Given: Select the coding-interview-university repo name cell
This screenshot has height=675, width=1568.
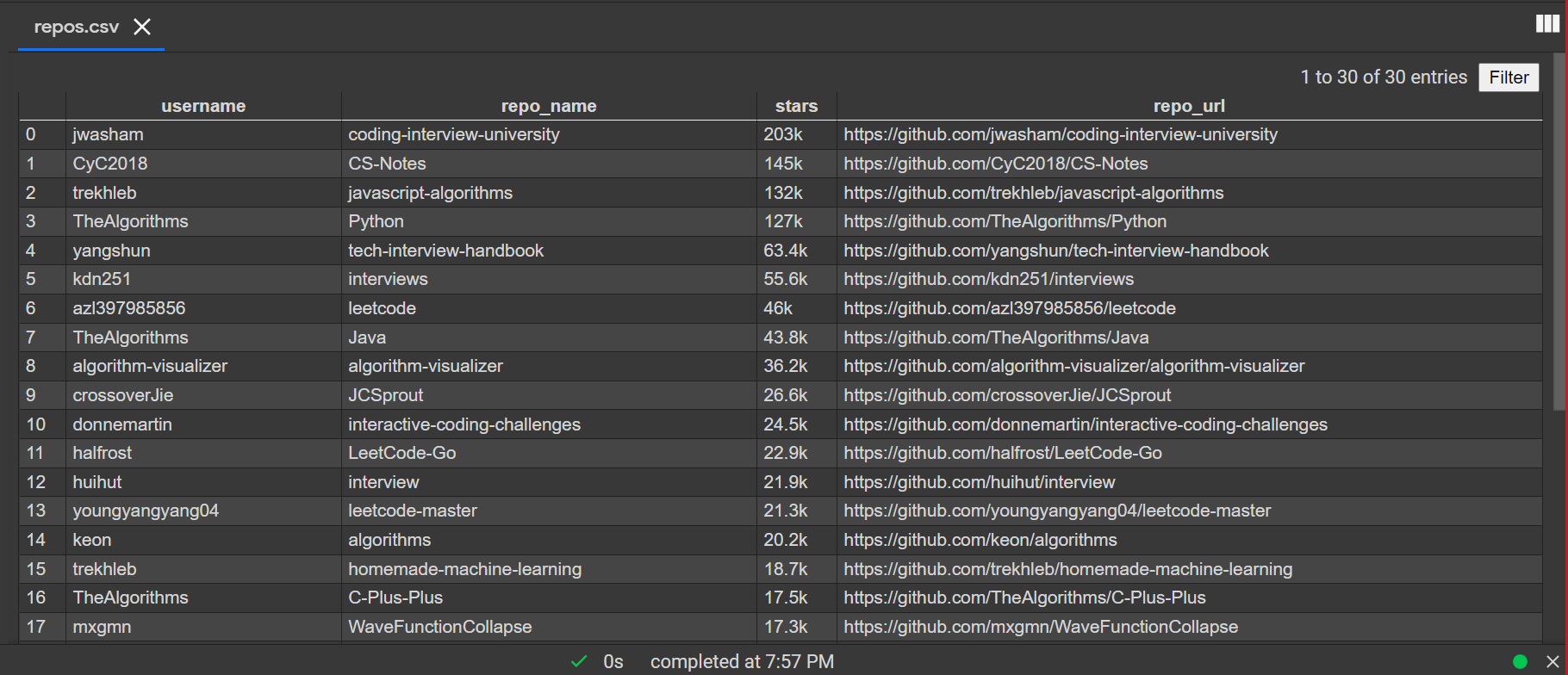Looking at the screenshot, I should pos(549,134).
